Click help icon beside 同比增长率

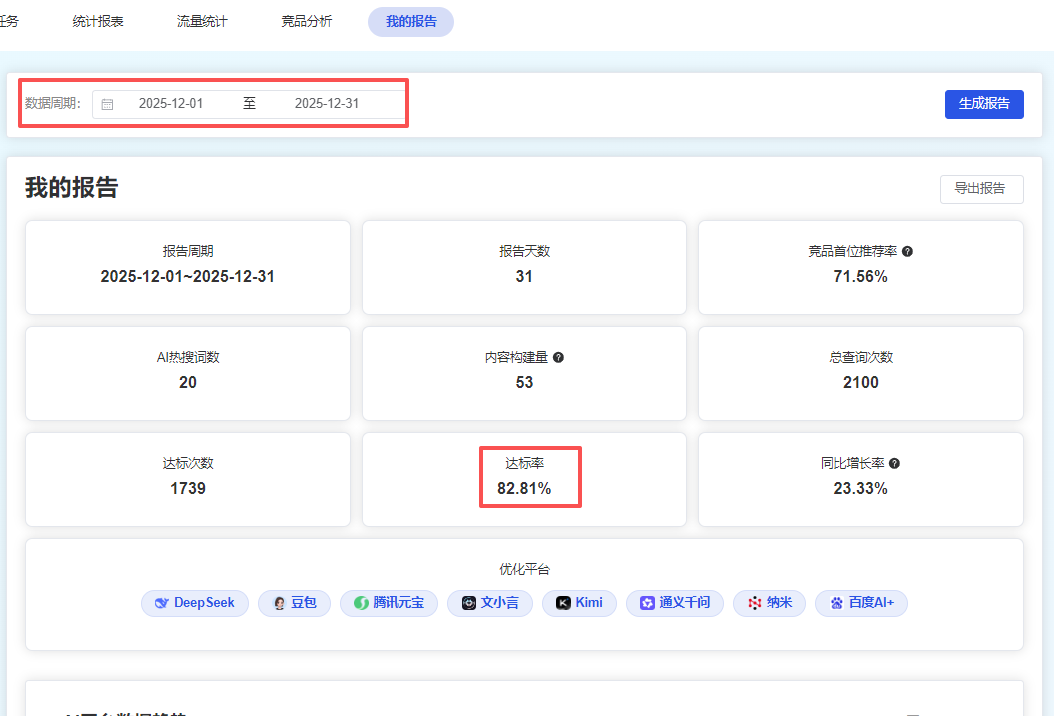pyautogui.click(x=895, y=463)
